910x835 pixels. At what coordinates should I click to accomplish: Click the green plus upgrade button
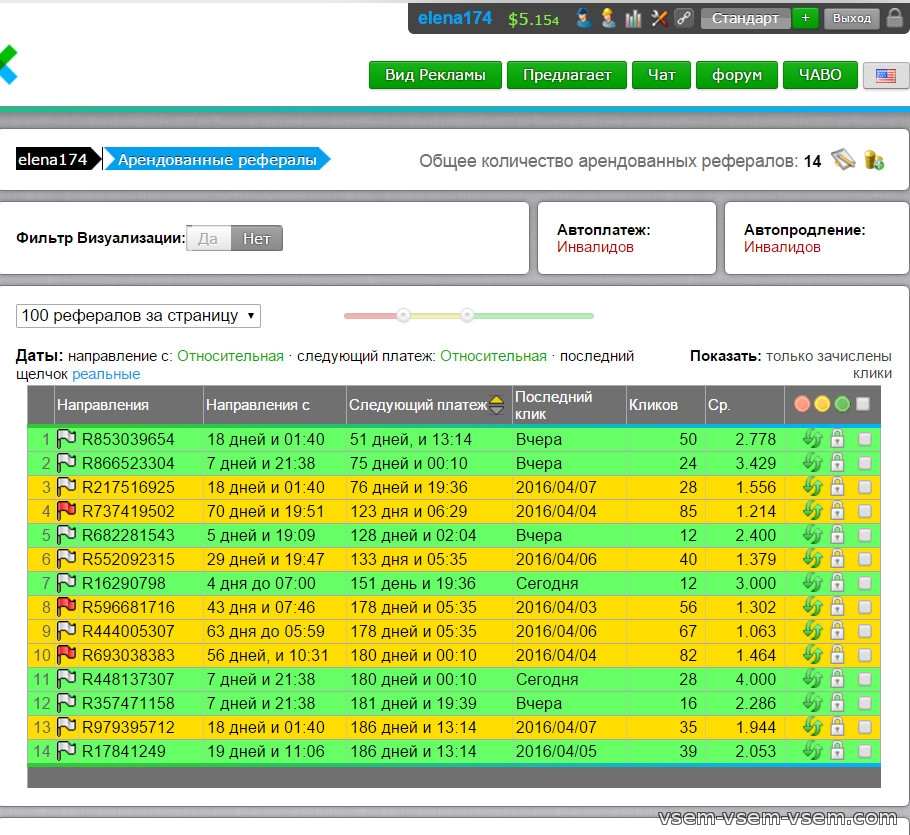805,19
